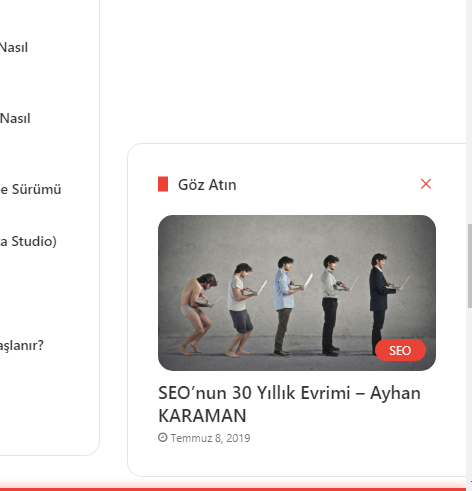Screen dimensions: 472x491
Task: Open the sidebar link ending in Sürümü
Action: (x=30, y=190)
